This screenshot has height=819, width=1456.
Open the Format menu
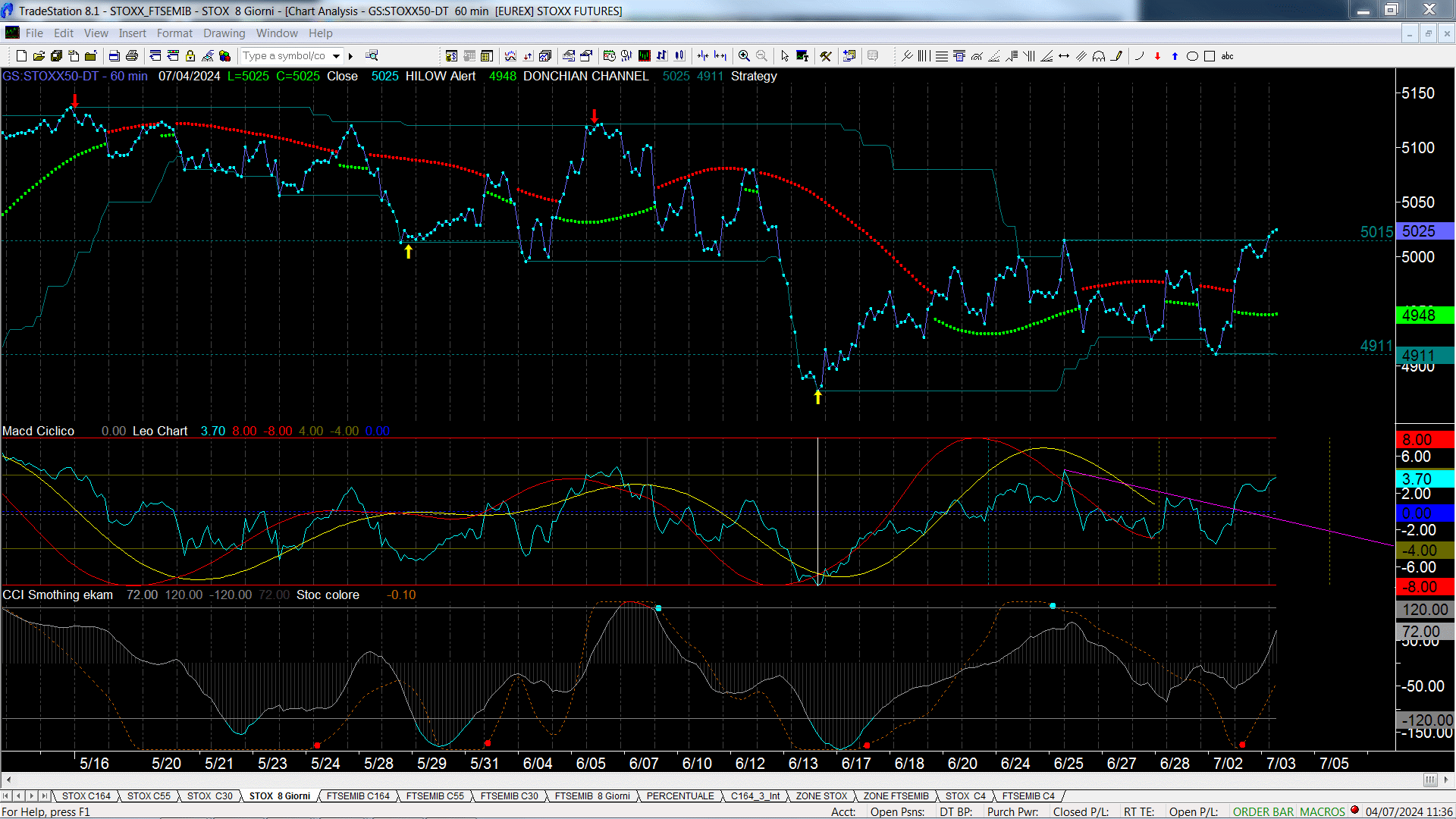click(174, 33)
